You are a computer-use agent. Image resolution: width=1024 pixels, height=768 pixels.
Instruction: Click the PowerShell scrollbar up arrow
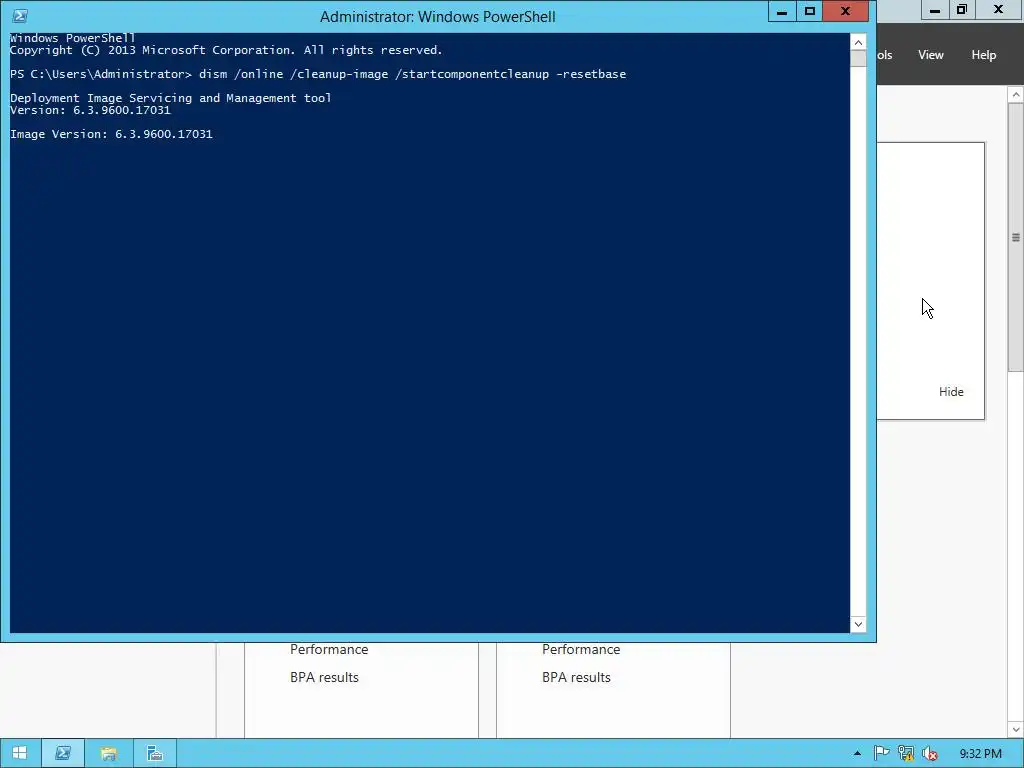[858, 42]
